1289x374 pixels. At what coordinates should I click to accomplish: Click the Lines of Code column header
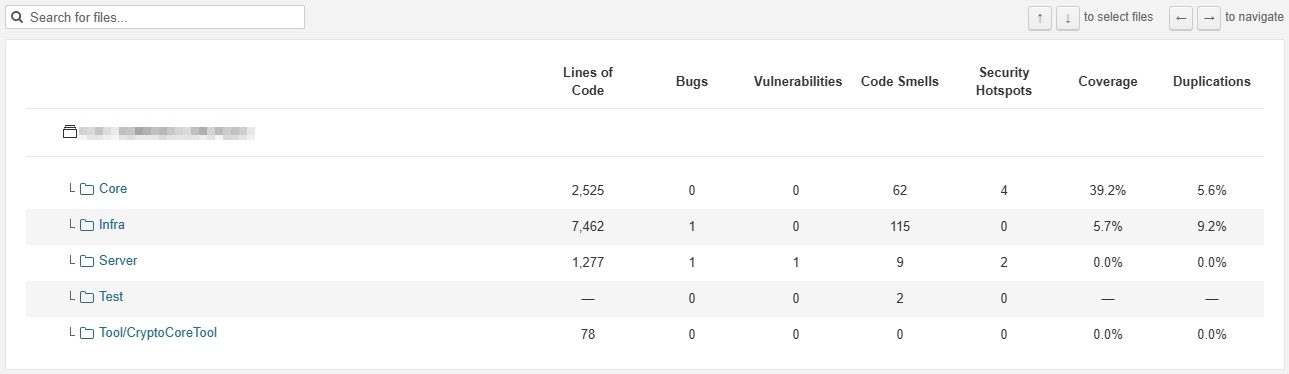(588, 81)
